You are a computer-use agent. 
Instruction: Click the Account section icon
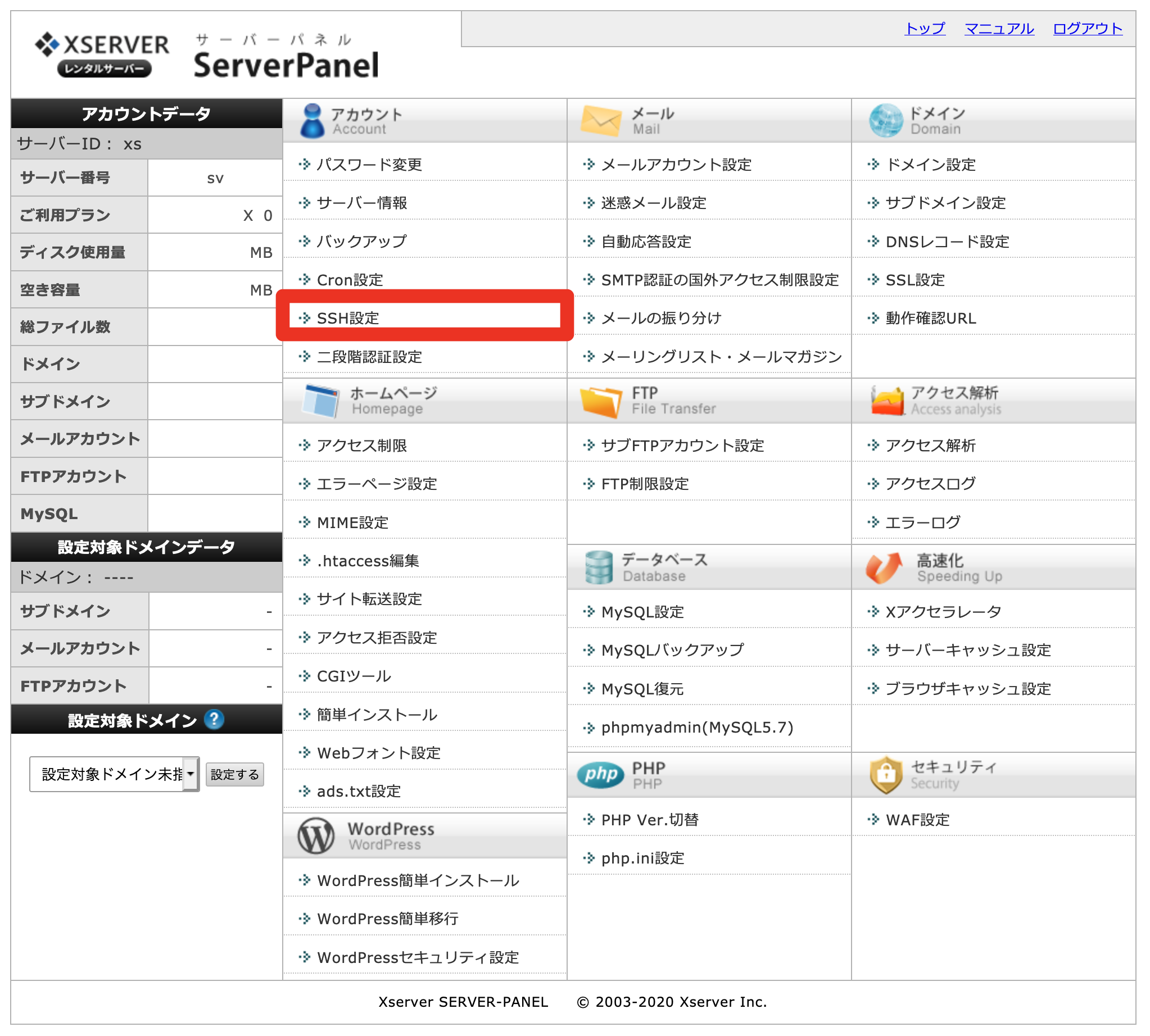click(x=313, y=120)
